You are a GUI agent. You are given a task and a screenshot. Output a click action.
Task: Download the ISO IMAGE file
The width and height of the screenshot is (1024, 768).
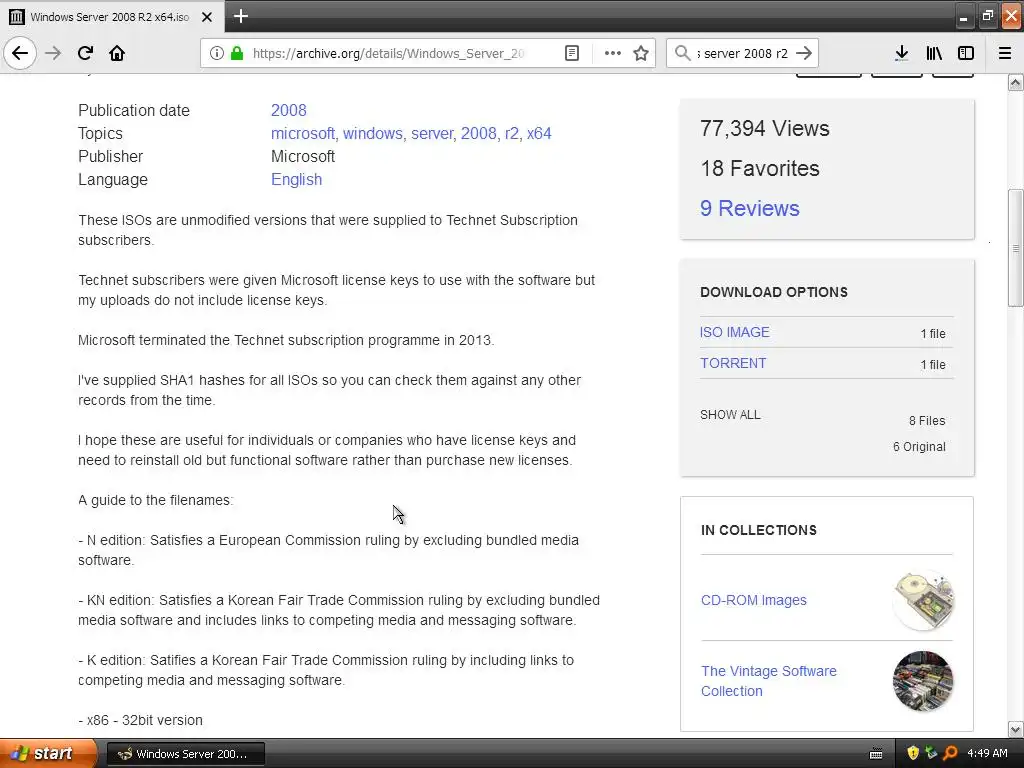(735, 332)
